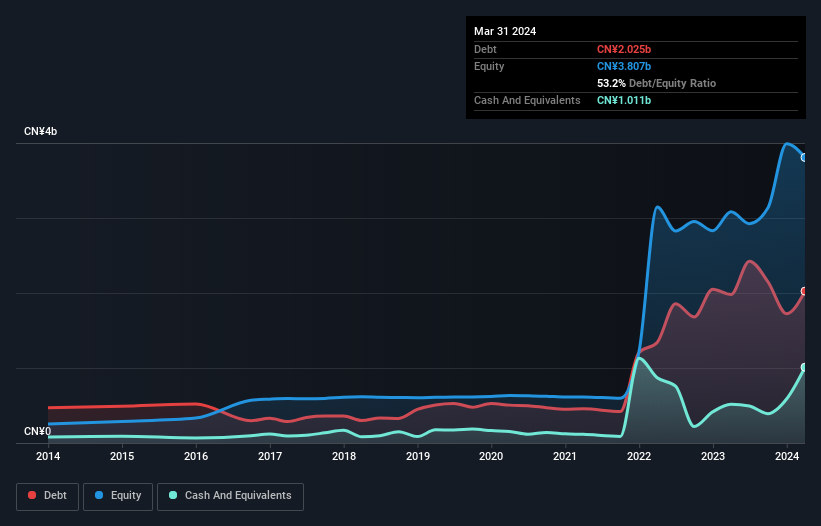Click the 2016 x-axis label
The image size is (821, 526).
click(196, 456)
